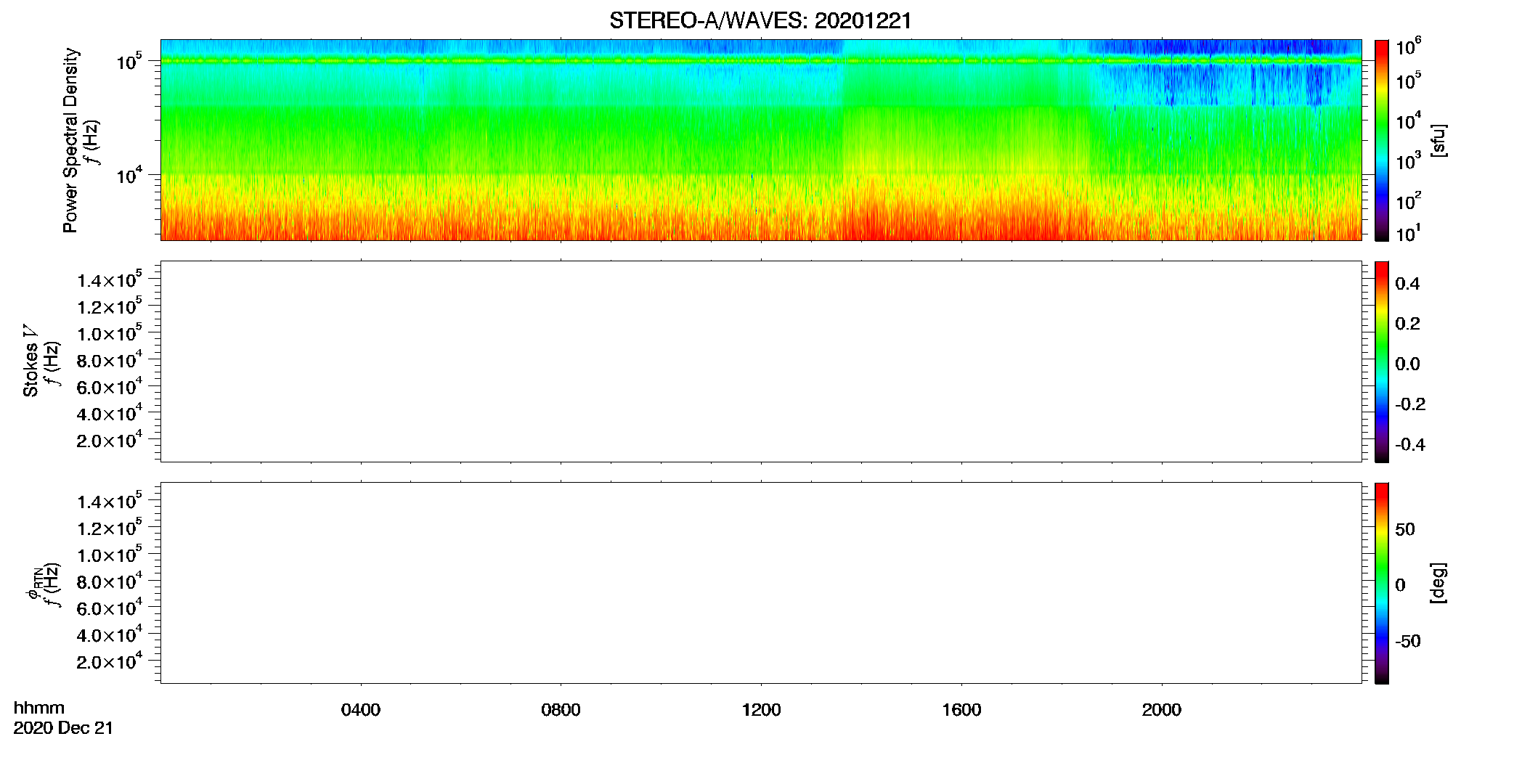Click the 6.0×10^4 tick in phi RTN panel
1522x784 pixels.
tap(110, 608)
